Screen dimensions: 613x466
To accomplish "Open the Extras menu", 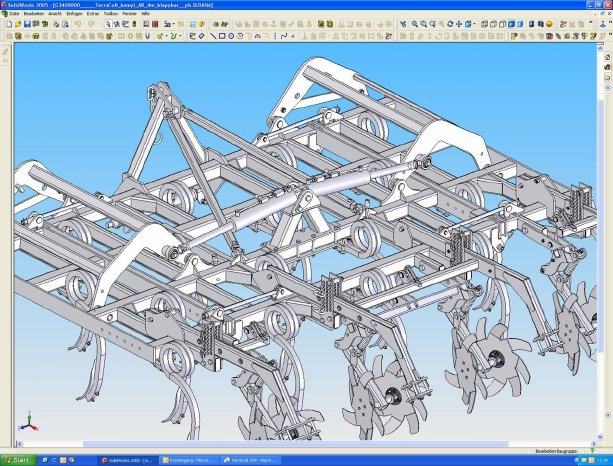I will click(93, 14).
